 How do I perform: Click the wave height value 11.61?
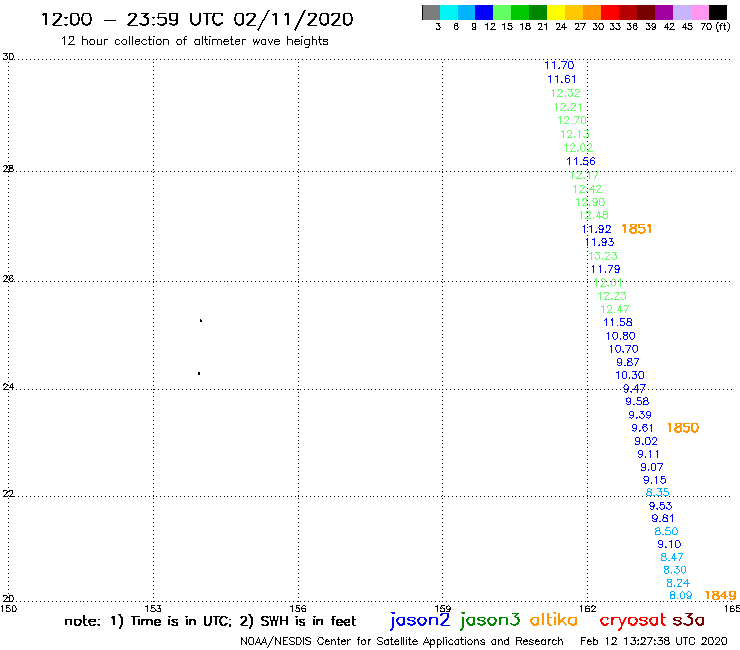point(562,79)
